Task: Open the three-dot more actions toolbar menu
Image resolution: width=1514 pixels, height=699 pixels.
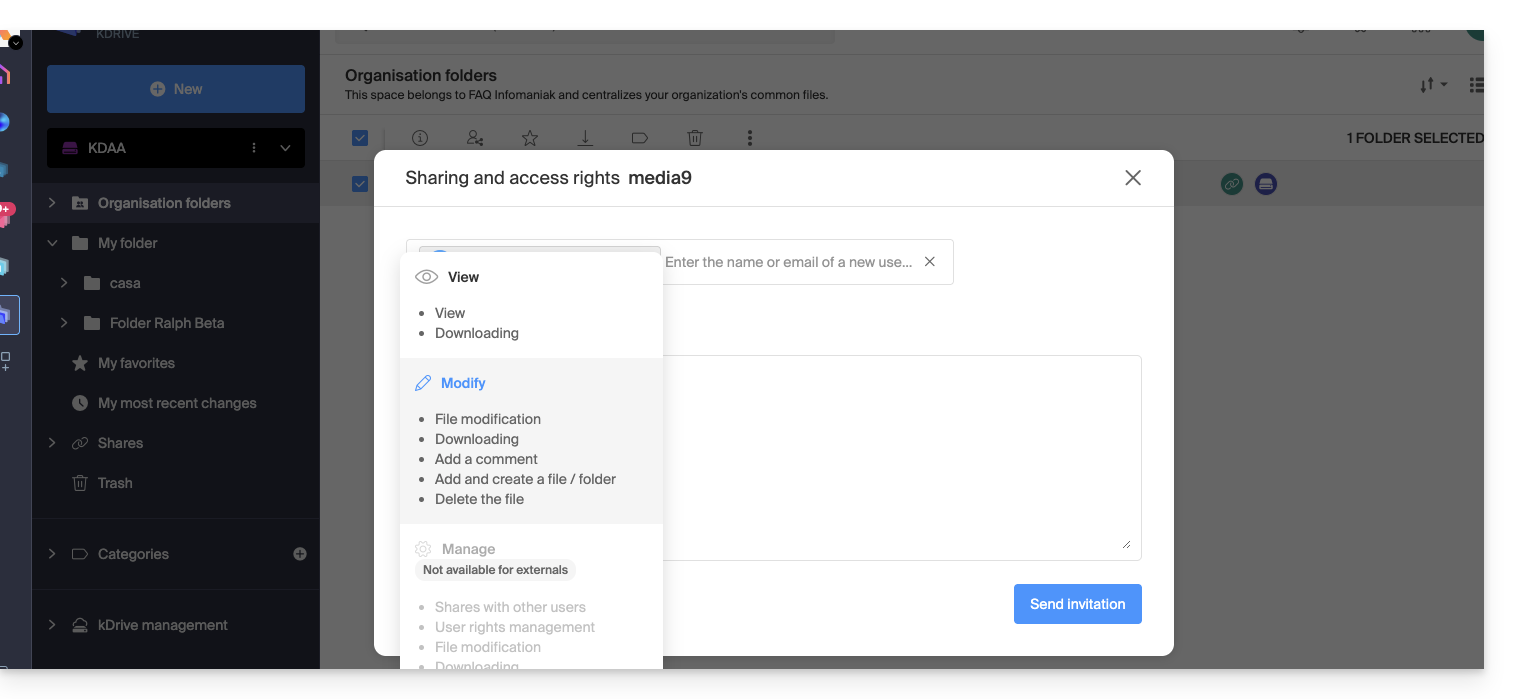Action: 750,138
